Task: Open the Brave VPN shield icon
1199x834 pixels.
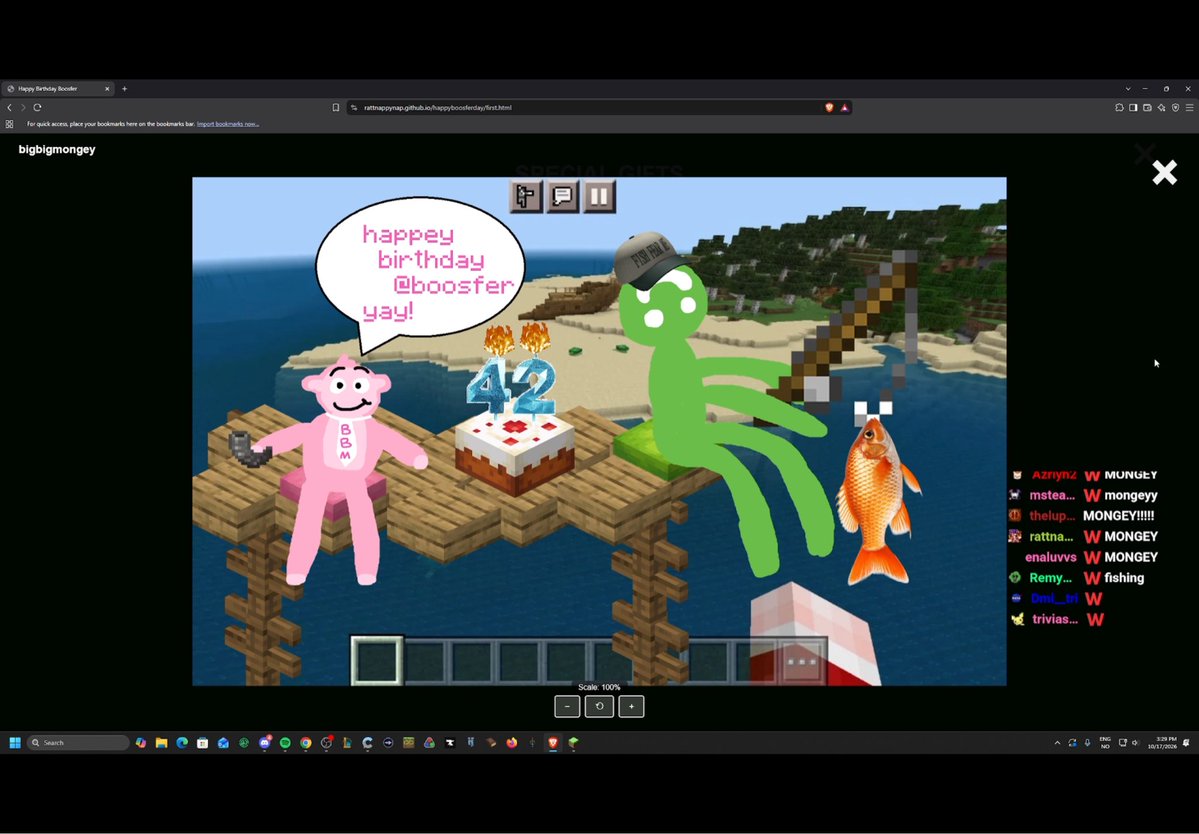Action: coord(1175,108)
